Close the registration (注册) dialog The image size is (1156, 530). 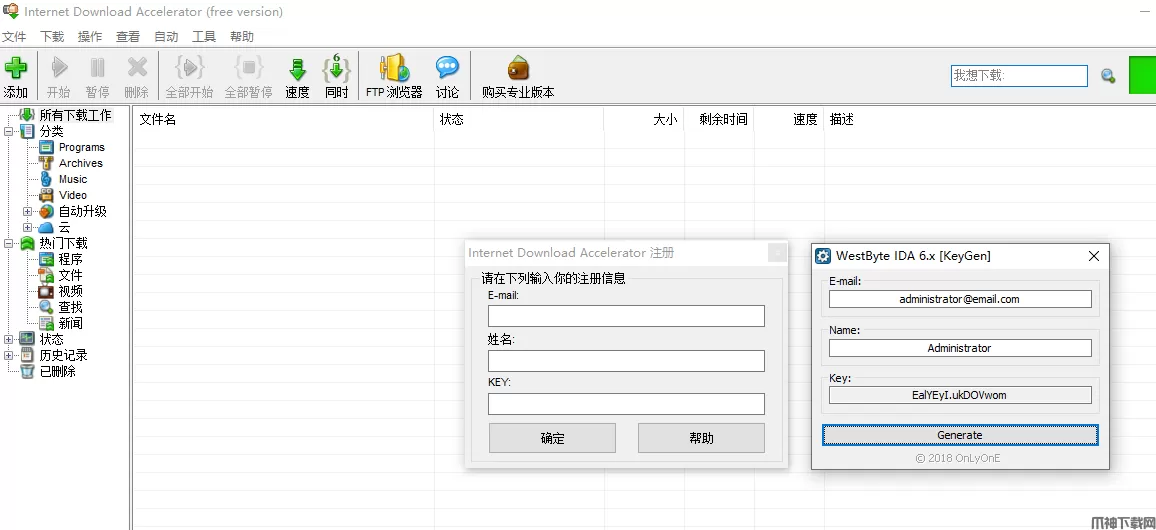(x=776, y=253)
